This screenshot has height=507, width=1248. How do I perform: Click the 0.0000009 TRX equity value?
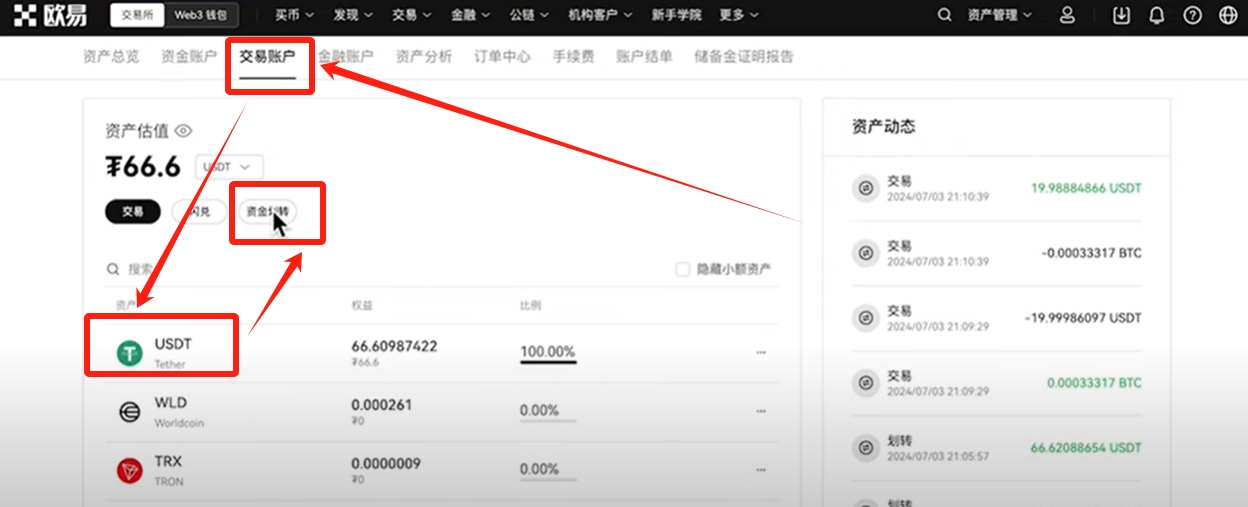386,464
